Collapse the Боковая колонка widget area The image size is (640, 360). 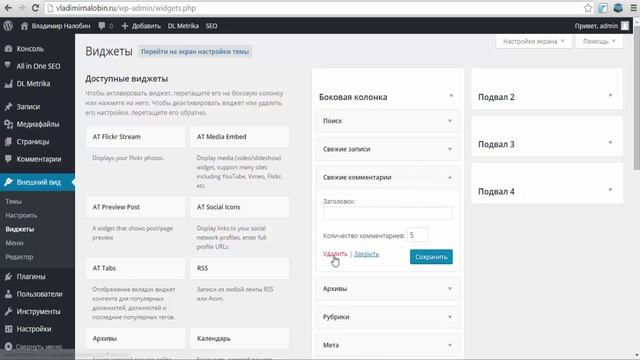(x=451, y=96)
